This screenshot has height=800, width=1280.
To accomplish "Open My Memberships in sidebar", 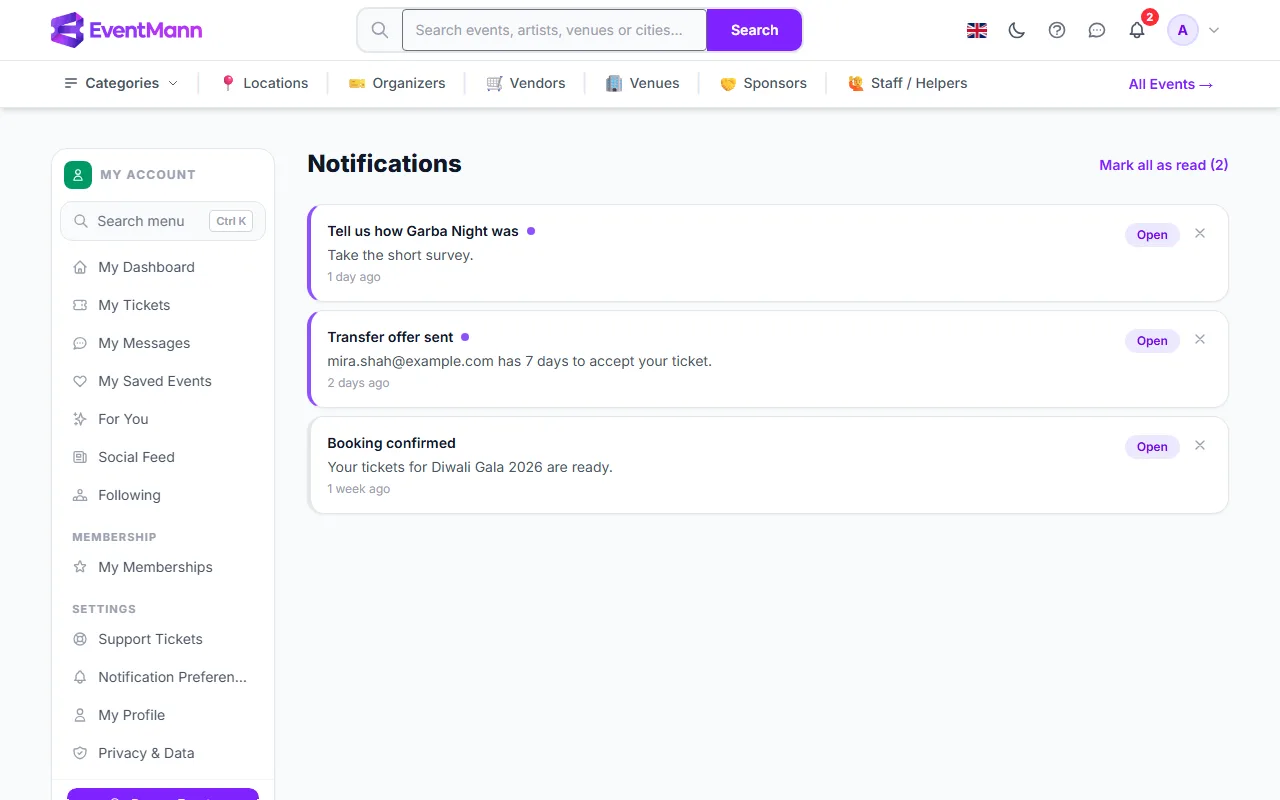I will pyautogui.click(x=163, y=567).
